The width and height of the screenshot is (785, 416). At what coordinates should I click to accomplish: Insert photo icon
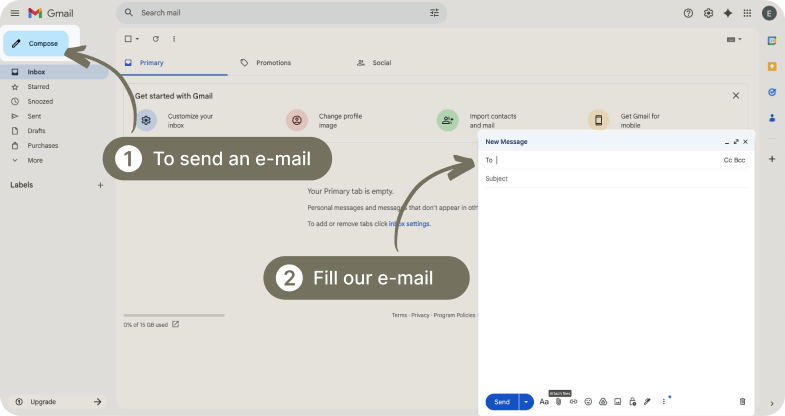point(618,401)
